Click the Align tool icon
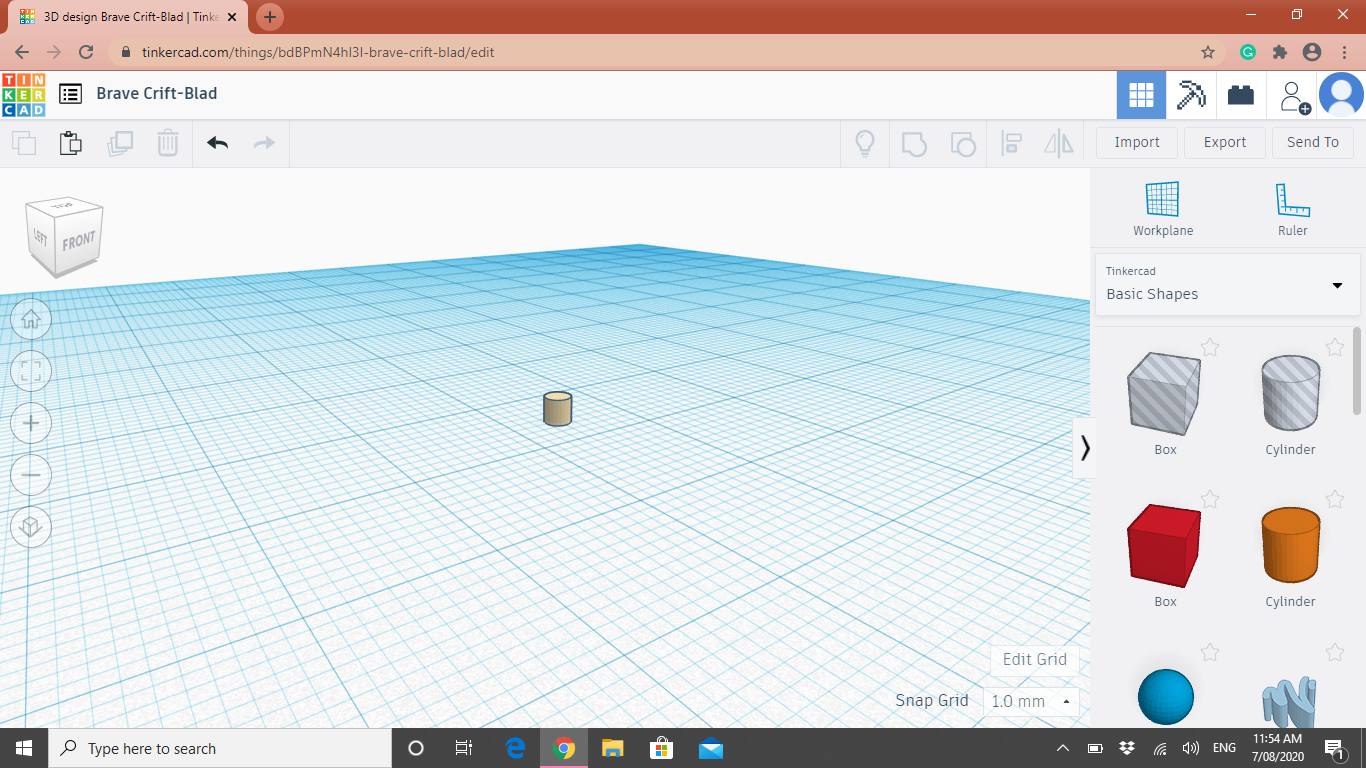Image resolution: width=1366 pixels, height=768 pixels. point(1011,143)
